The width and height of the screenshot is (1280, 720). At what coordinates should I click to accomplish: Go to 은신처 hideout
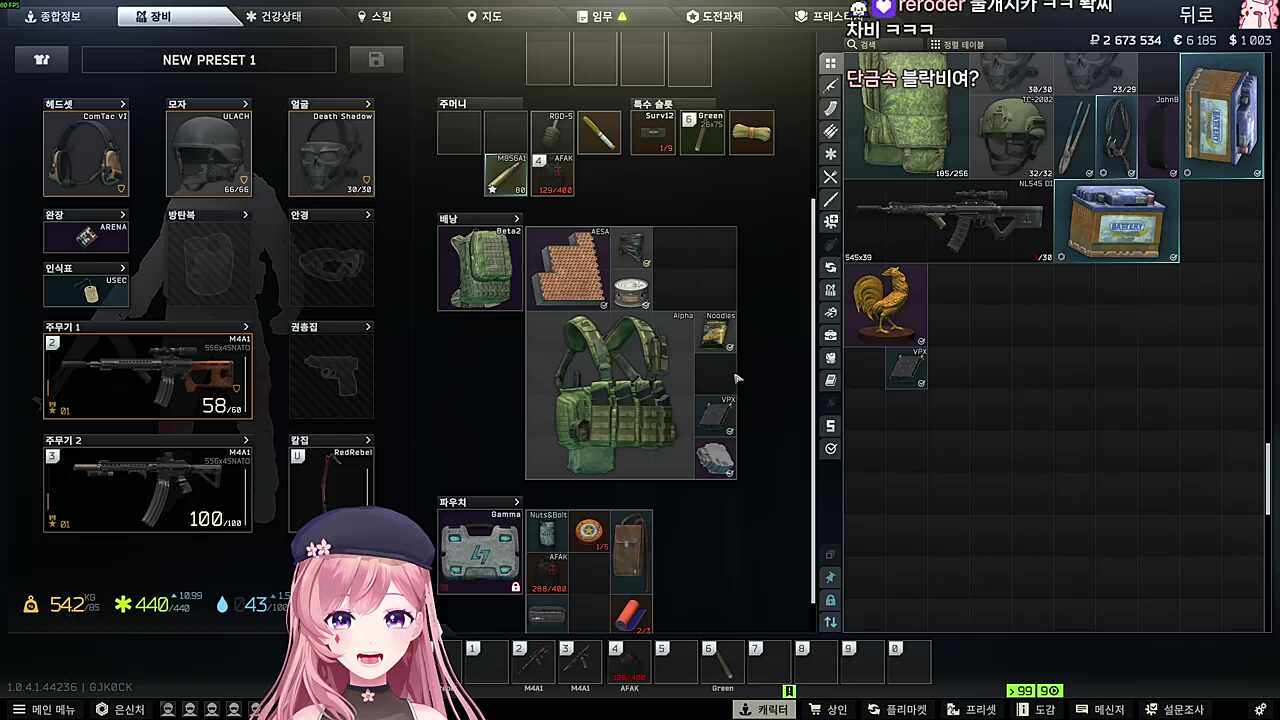tap(120, 710)
